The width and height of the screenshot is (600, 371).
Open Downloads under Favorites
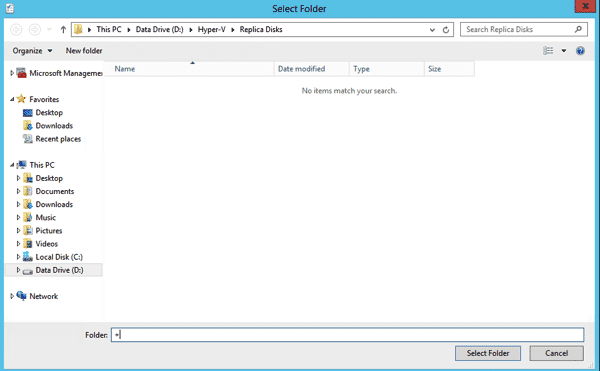click(x=54, y=125)
